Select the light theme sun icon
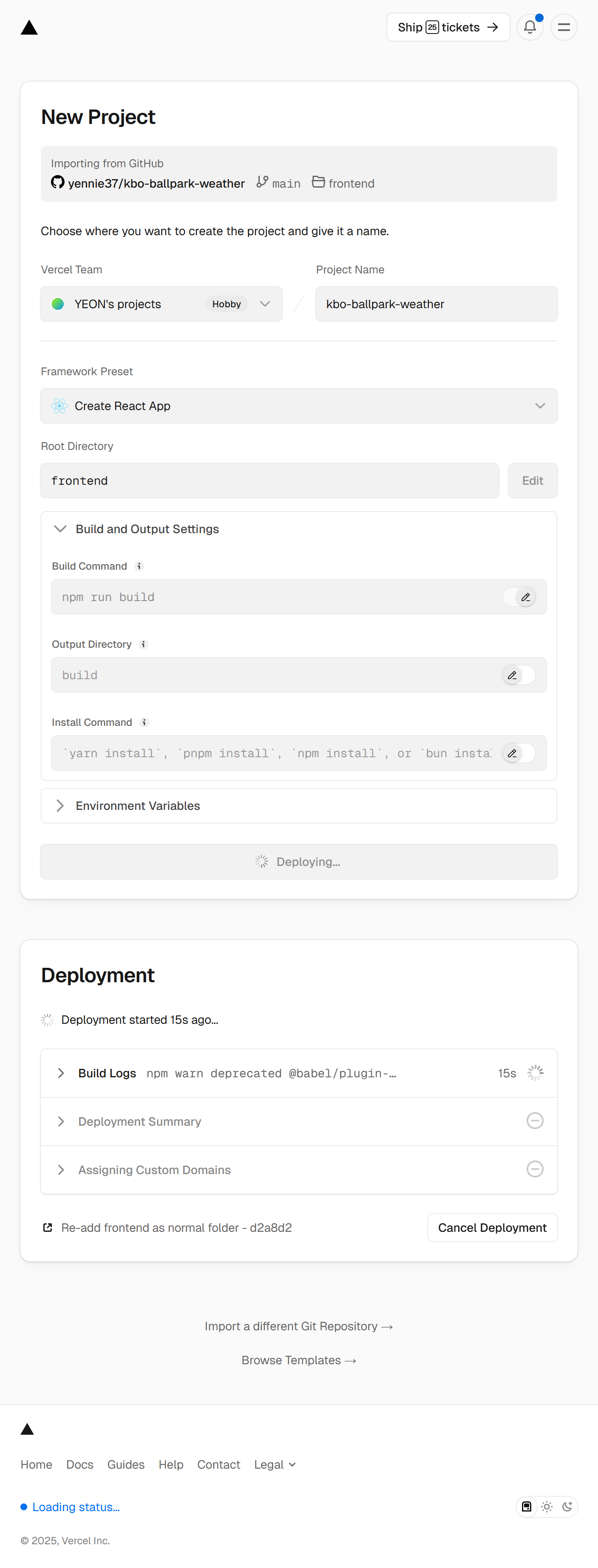The width and height of the screenshot is (598, 1568). click(547, 1506)
